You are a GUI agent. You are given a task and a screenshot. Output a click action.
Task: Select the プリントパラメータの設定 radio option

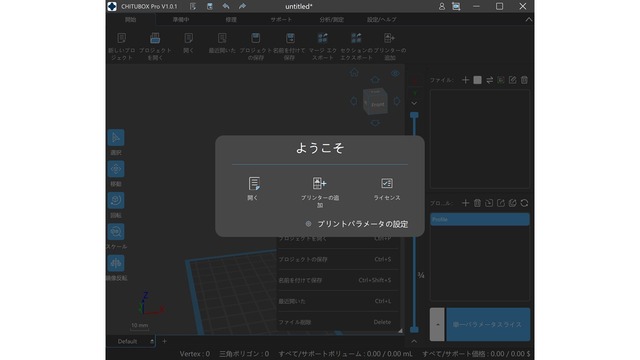(309, 224)
